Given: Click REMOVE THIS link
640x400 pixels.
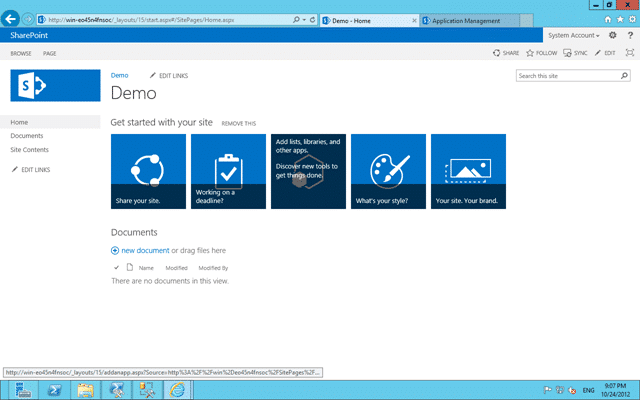Looking at the screenshot, I should 239,123.
